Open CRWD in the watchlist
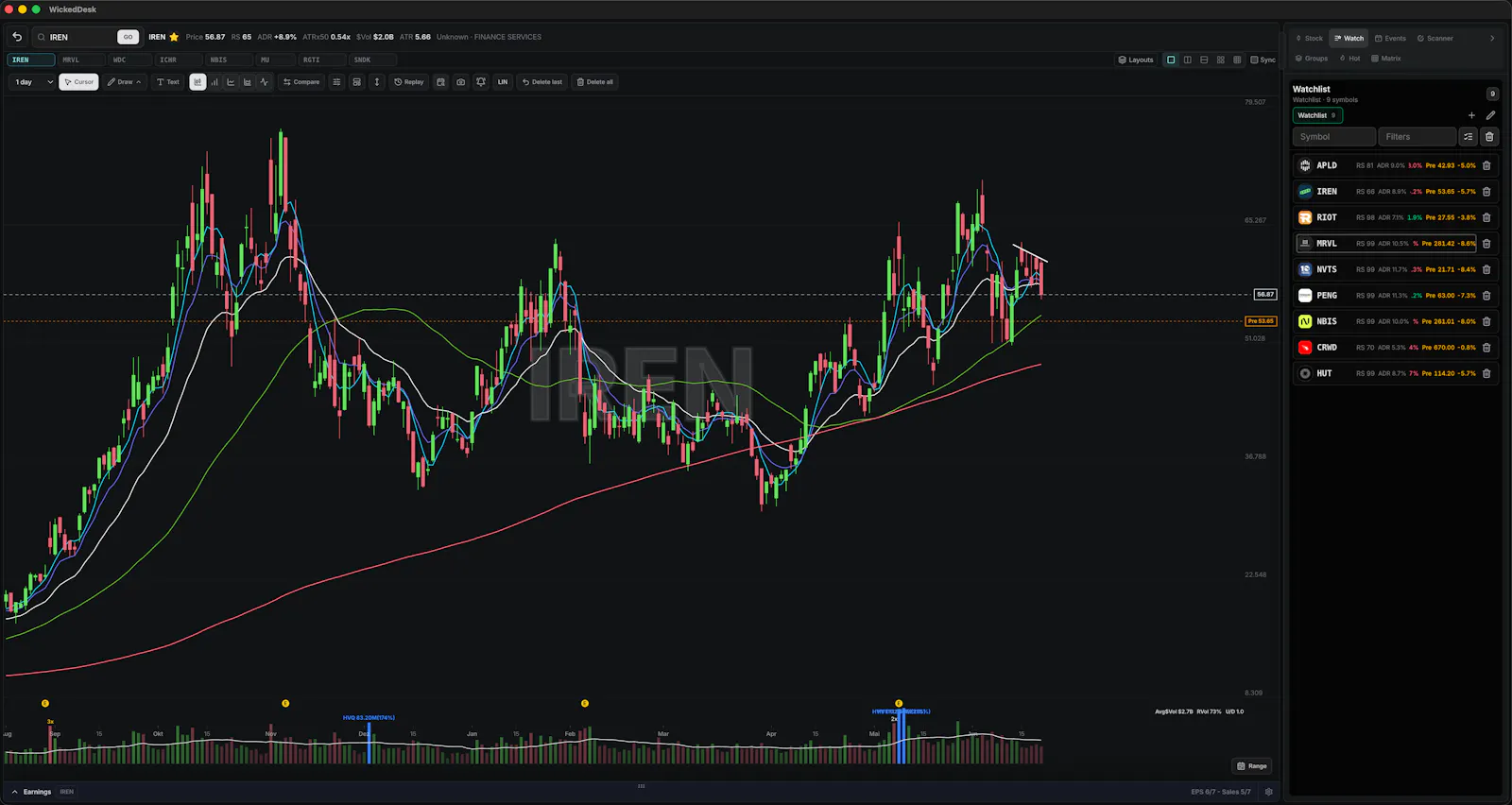The width and height of the screenshot is (1512, 805). point(1395,348)
